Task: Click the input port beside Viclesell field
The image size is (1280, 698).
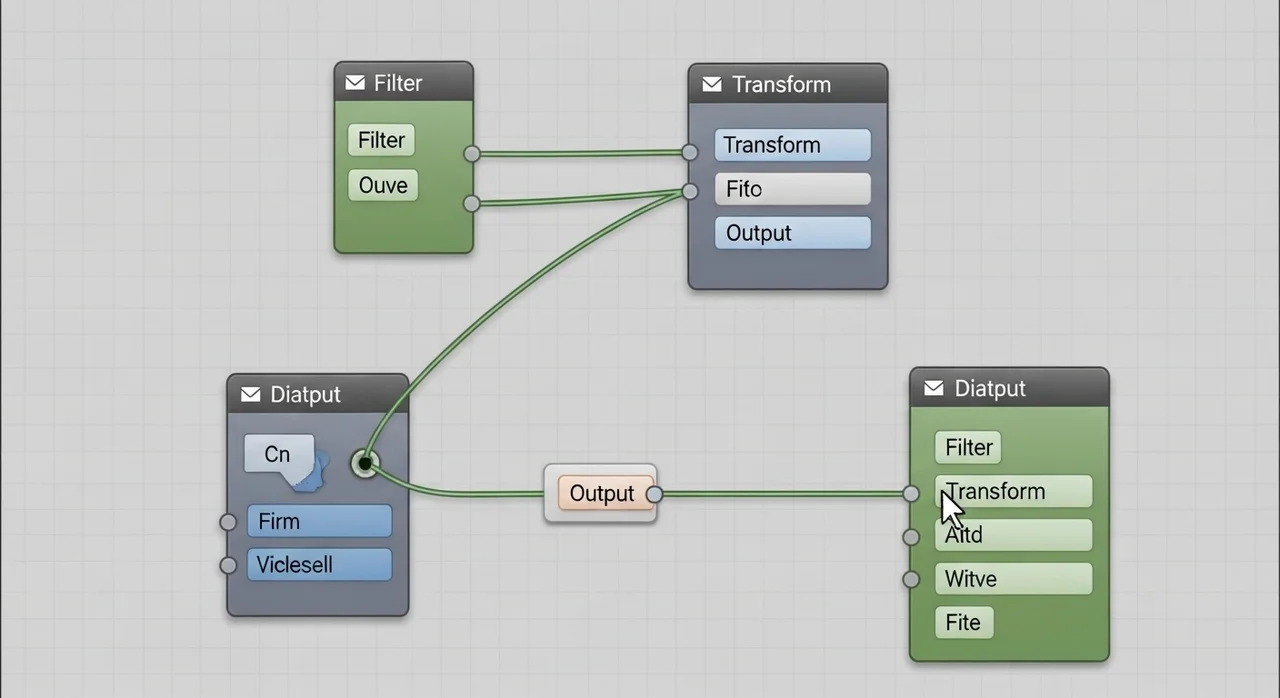Action: [228, 565]
